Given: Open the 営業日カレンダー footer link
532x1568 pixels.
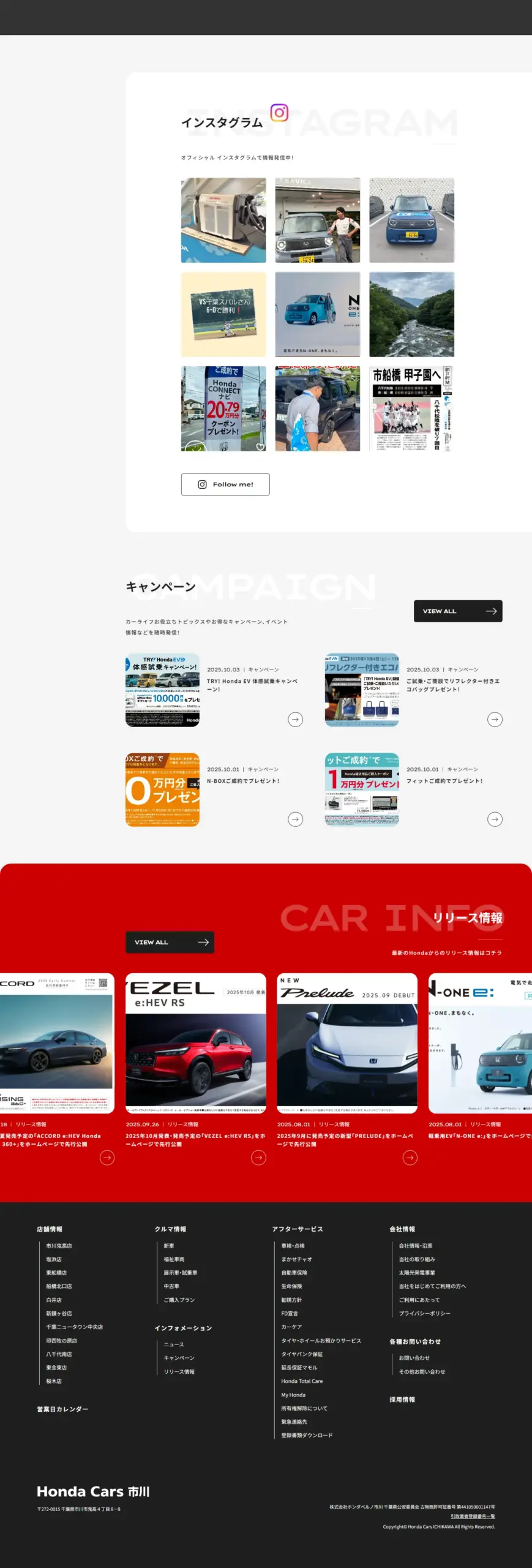Looking at the screenshot, I should pos(62,1409).
